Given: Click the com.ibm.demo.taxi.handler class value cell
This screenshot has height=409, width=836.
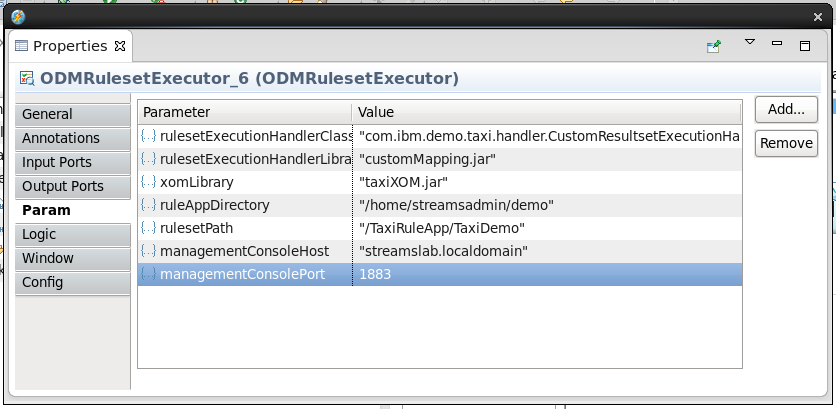Looking at the screenshot, I should point(547,136).
